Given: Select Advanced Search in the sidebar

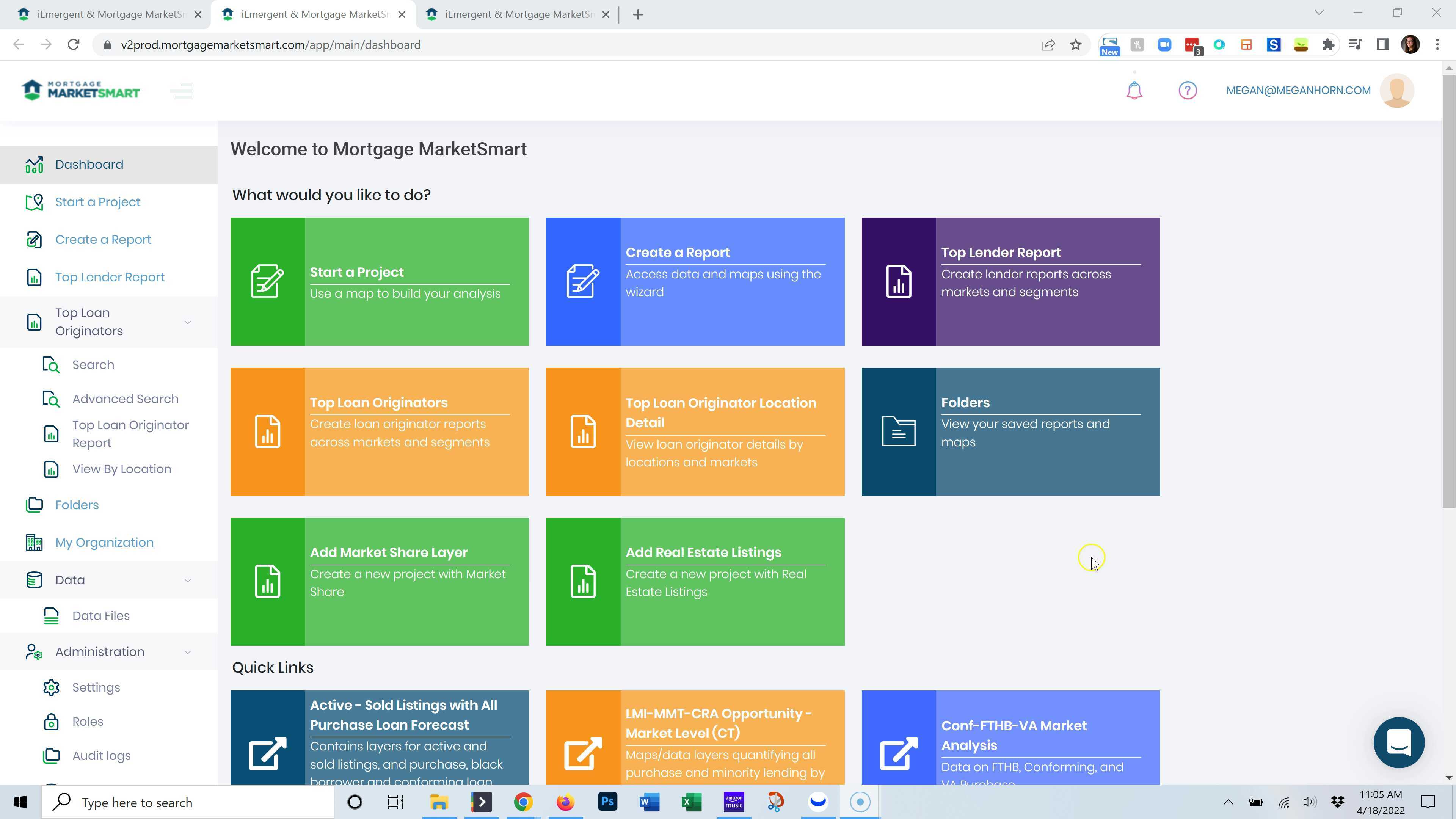Looking at the screenshot, I should pyautogui.click(x=125, y=399).
